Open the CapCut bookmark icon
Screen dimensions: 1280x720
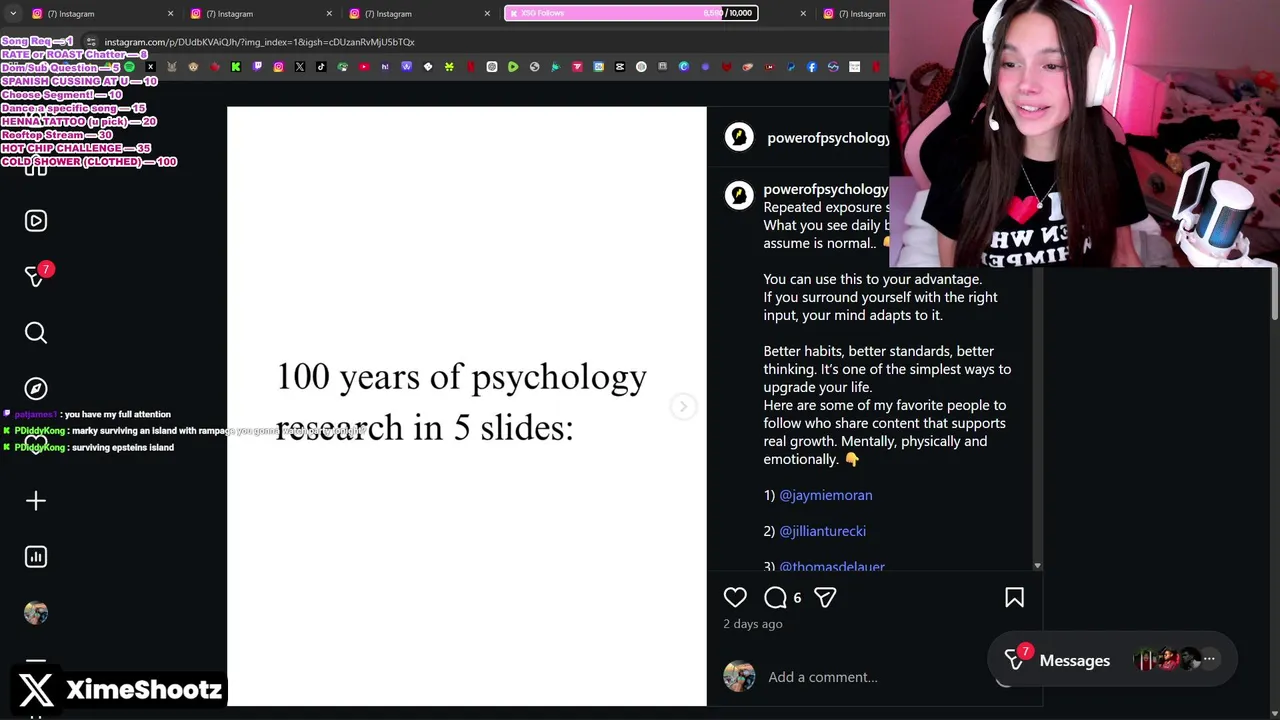619,67
